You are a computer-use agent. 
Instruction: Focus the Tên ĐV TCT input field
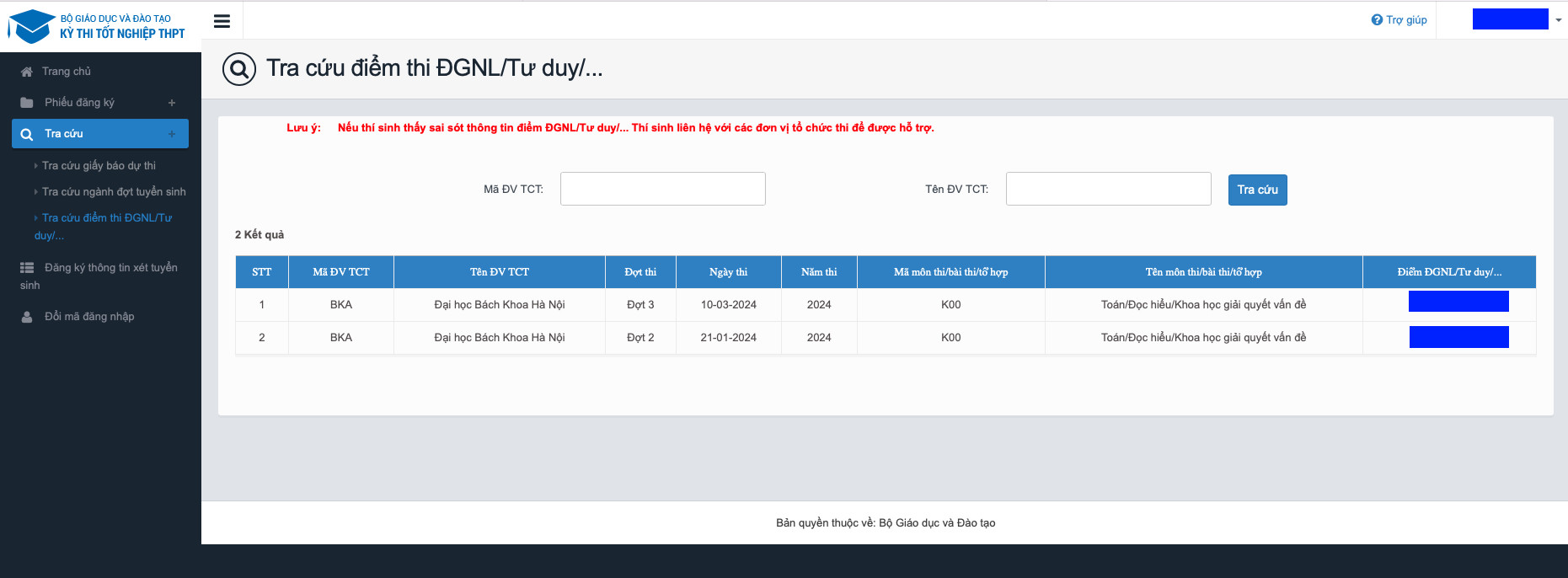click(x=1108, y=189)
